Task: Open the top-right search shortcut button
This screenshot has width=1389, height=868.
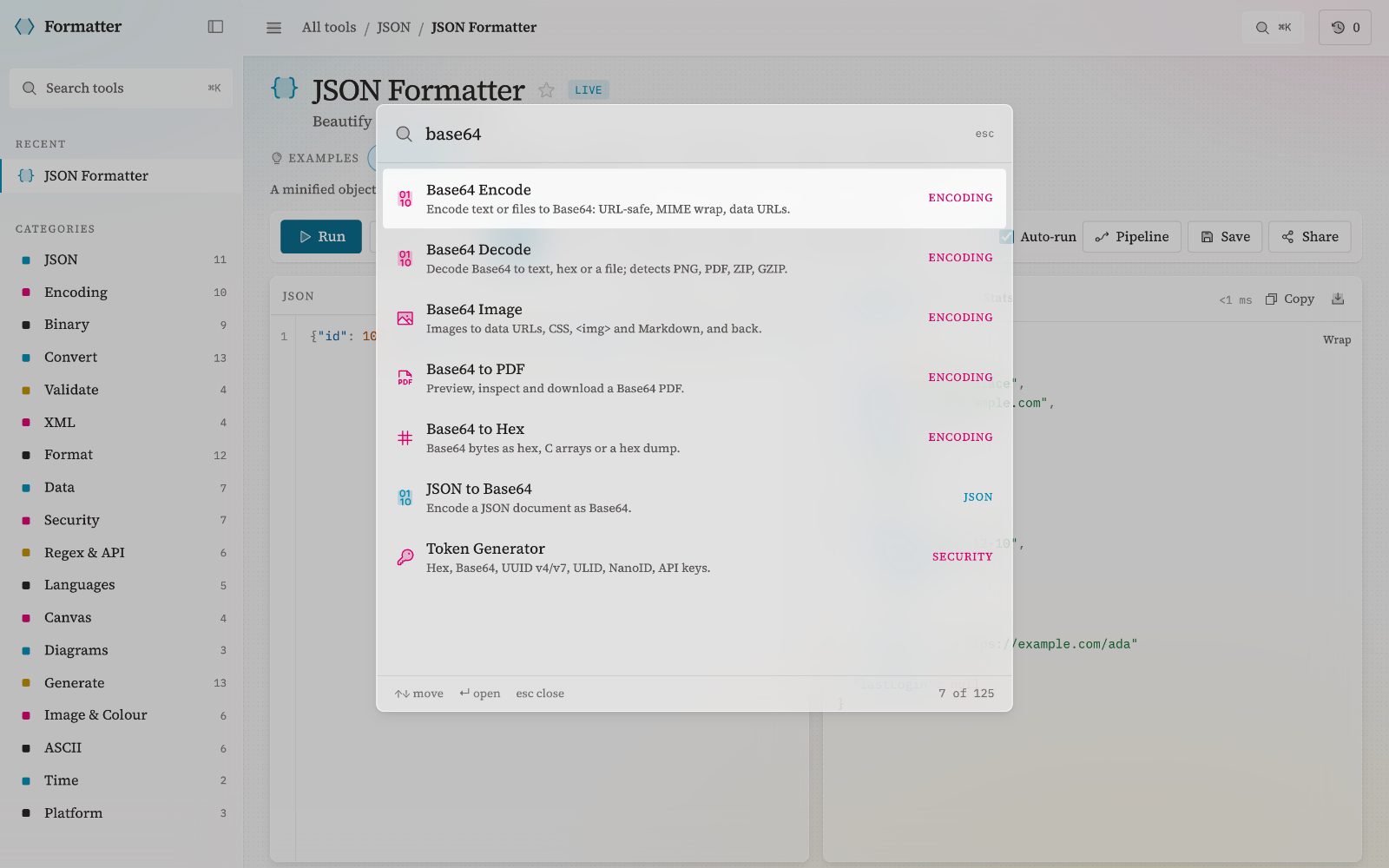Action: [x=1273, y=28]
